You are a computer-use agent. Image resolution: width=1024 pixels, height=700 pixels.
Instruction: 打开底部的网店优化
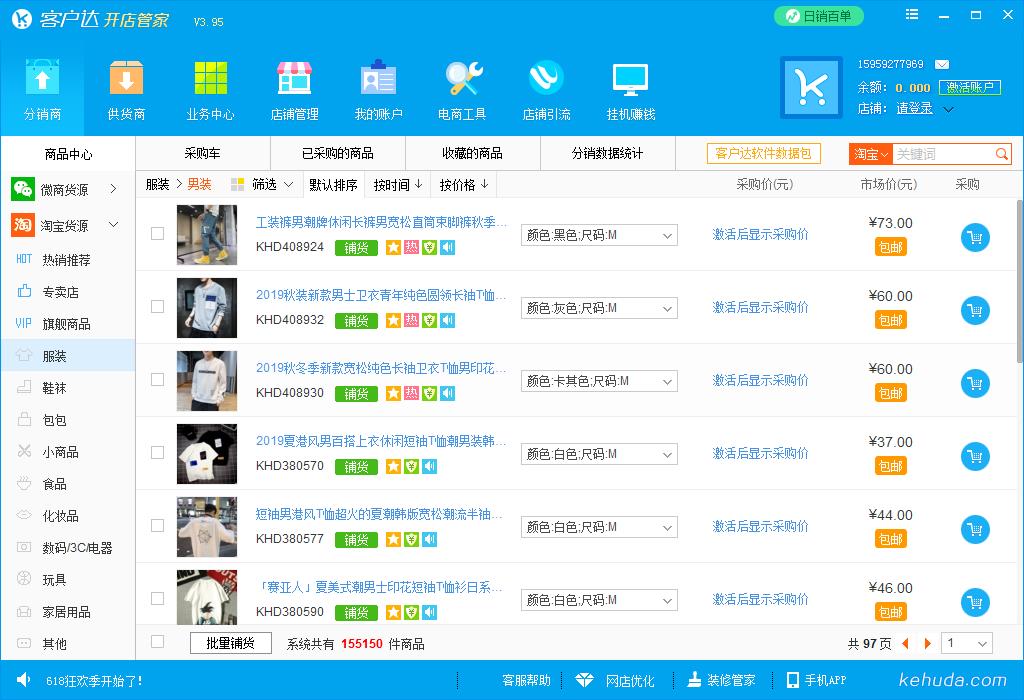pyautogui.click(x=630, y=679)
